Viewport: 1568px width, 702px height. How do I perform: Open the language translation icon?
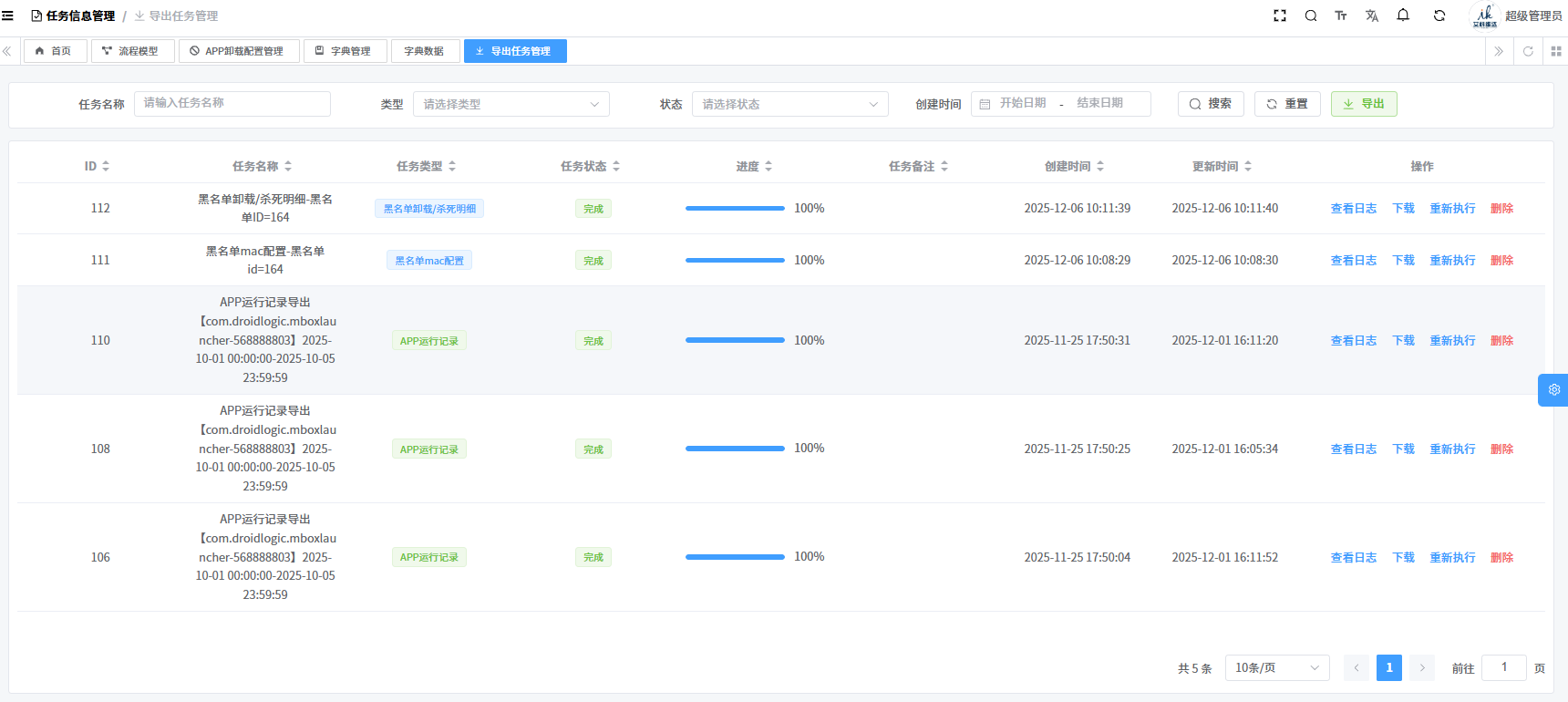tap(1372, 15)
